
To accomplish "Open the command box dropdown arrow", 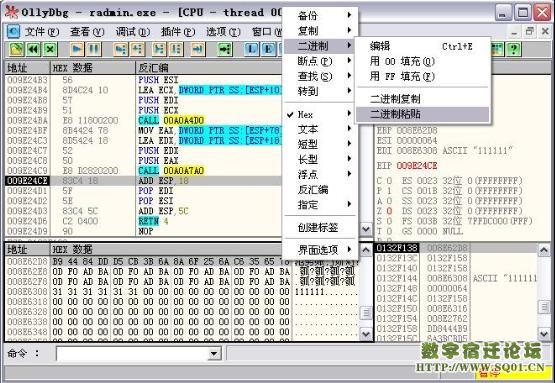I will 214,353.
